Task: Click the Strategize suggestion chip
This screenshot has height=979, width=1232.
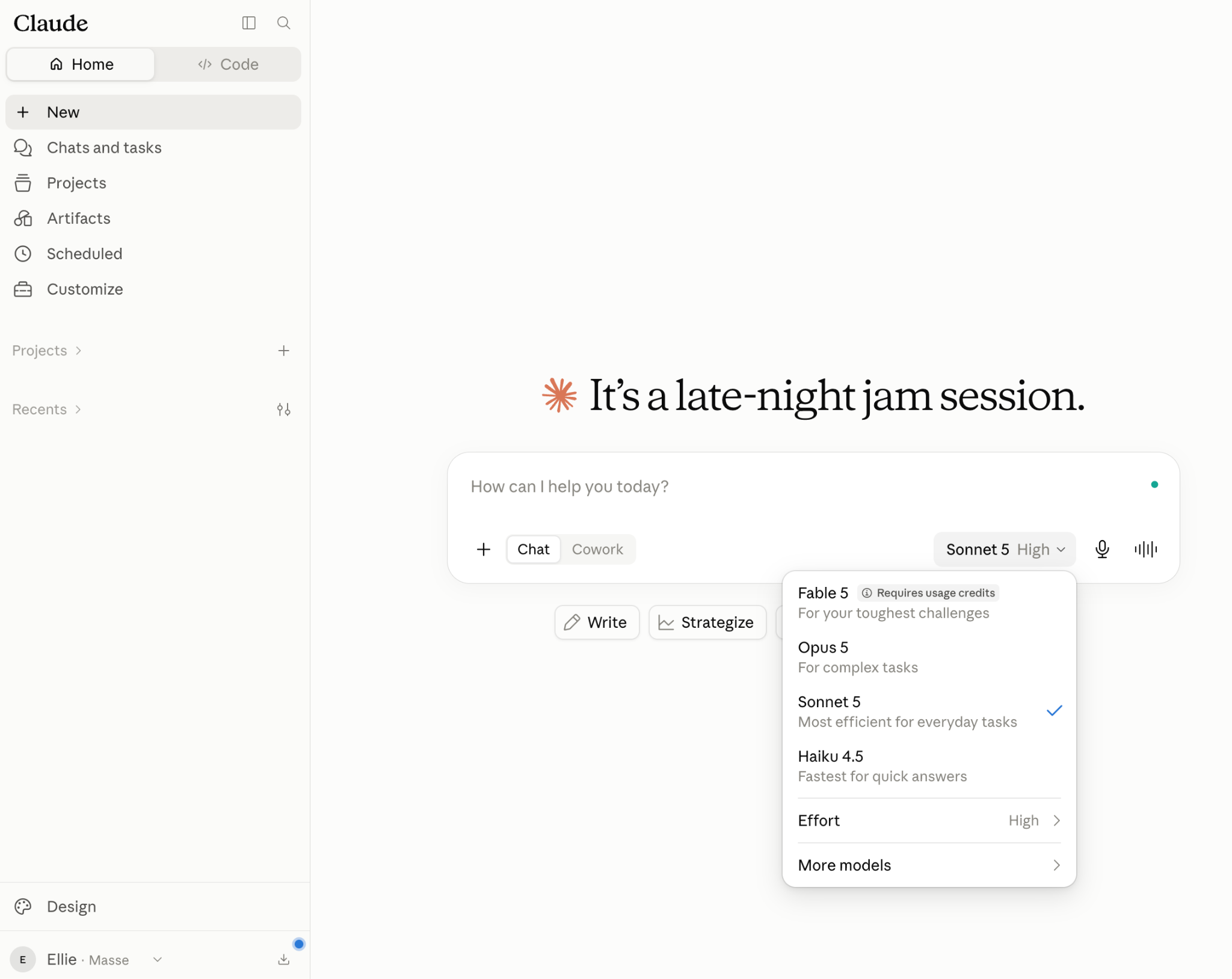Action: (707, 622)
